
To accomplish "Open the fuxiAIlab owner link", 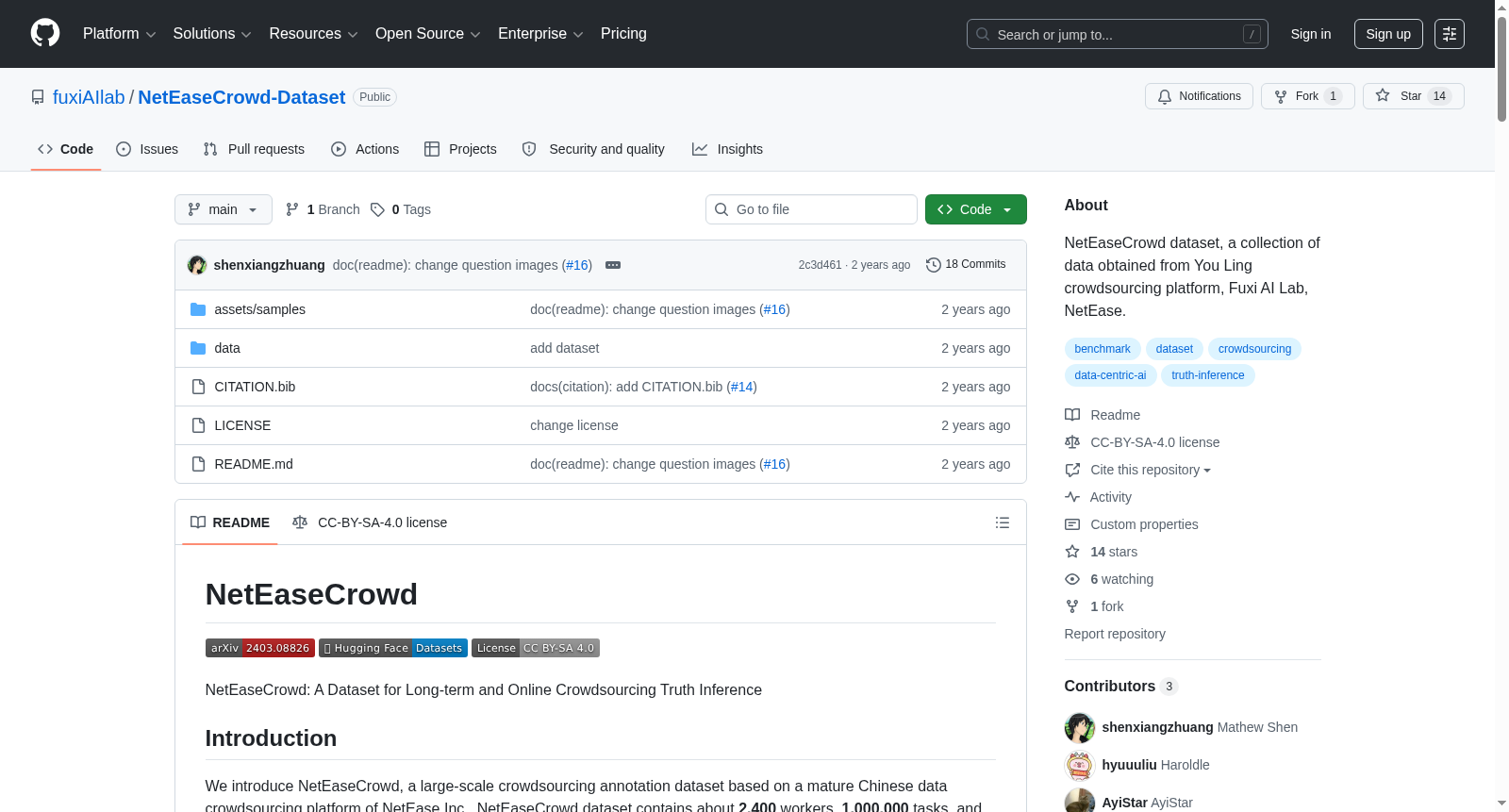I will (89, 97).
